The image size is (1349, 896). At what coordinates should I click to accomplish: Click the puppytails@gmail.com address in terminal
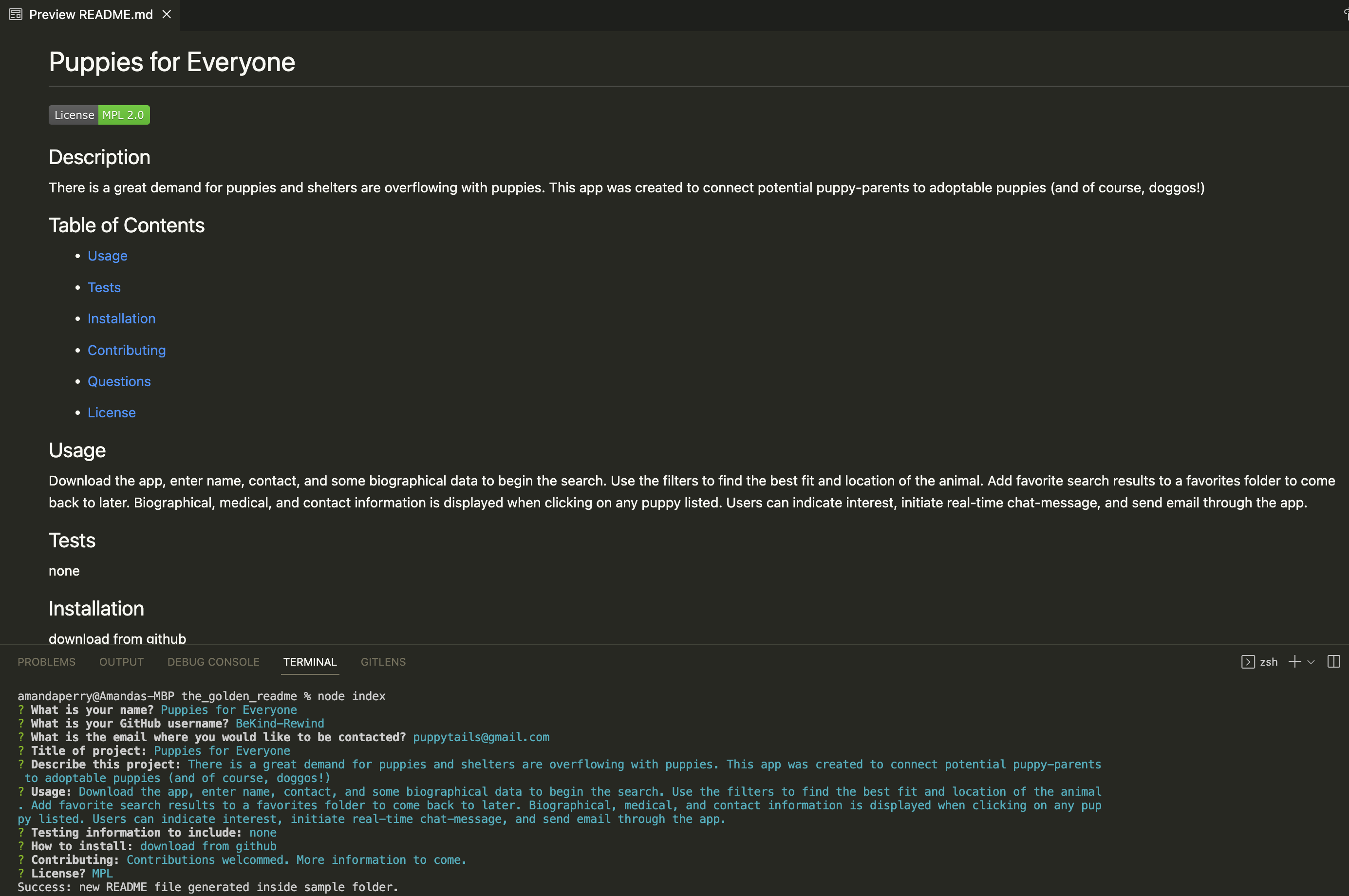pyautogui.click(x=481, y=737)
